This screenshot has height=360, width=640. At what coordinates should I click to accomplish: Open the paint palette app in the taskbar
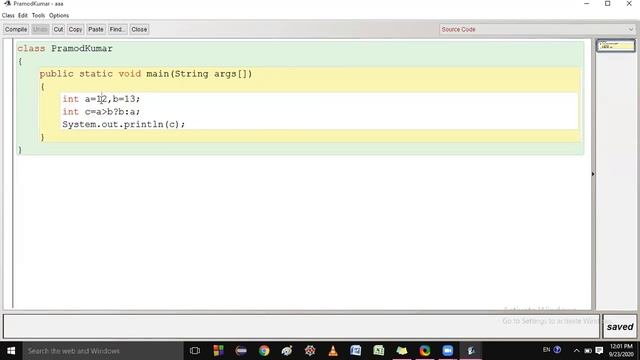click(287, 351)
